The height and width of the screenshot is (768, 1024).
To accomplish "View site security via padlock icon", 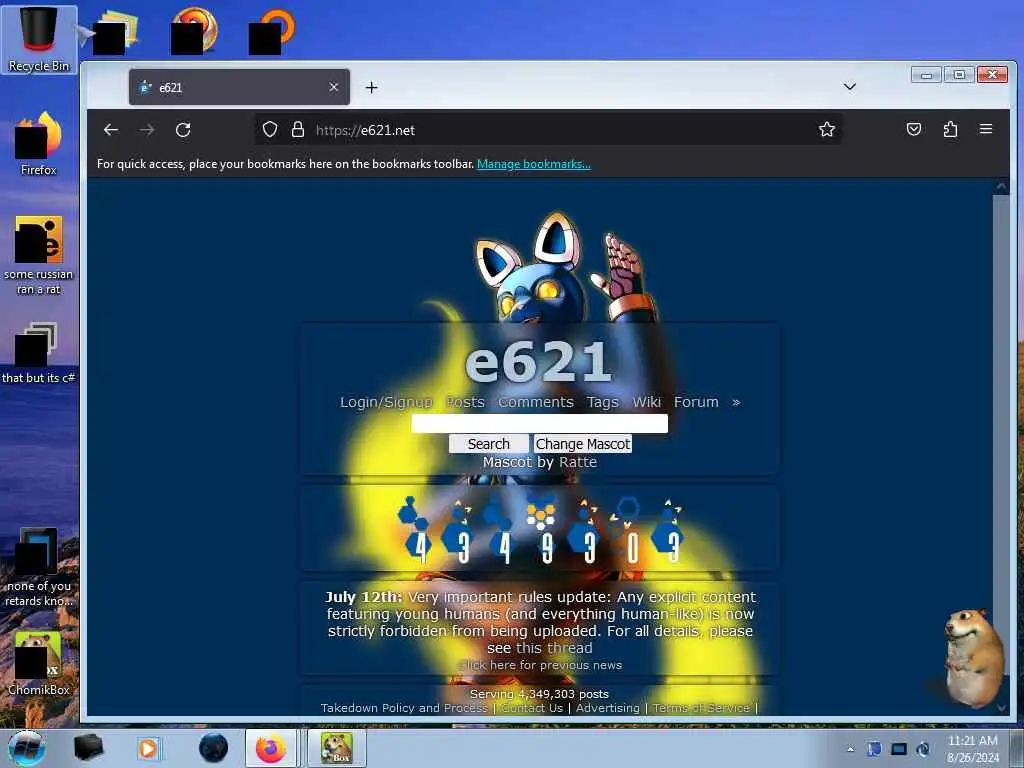I will pyautogui.click(x=298, y=129).
